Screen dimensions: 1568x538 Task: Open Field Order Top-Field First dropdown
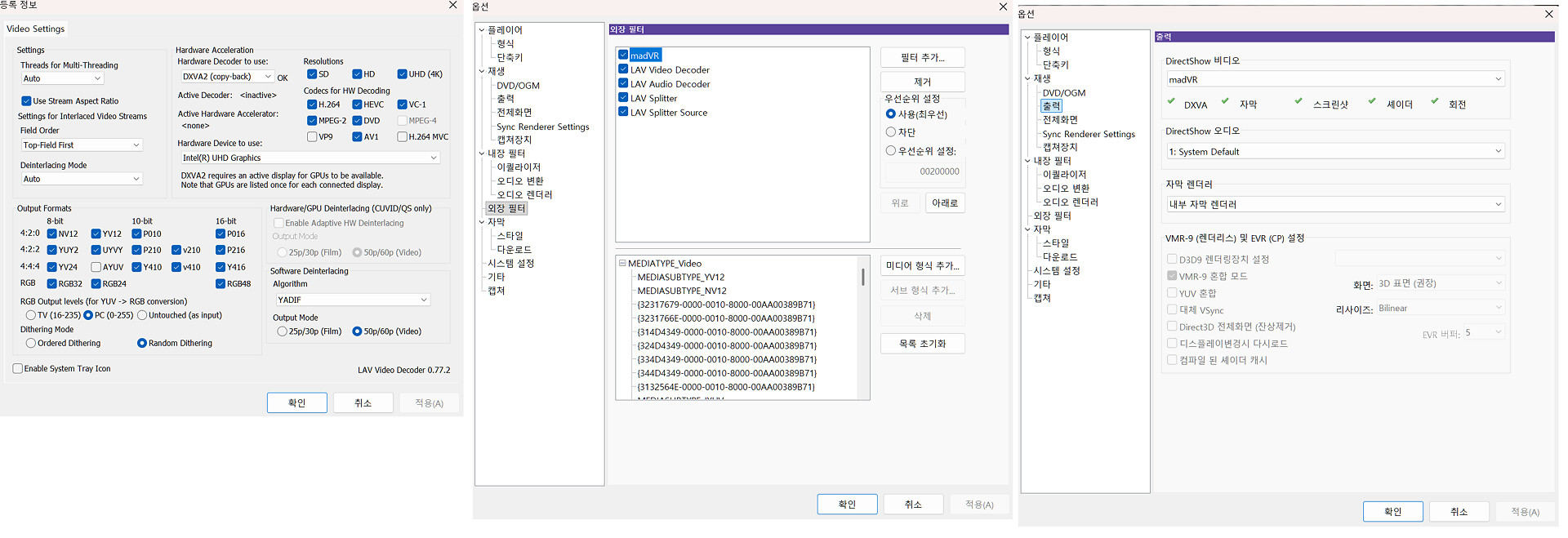pos(82,145)
